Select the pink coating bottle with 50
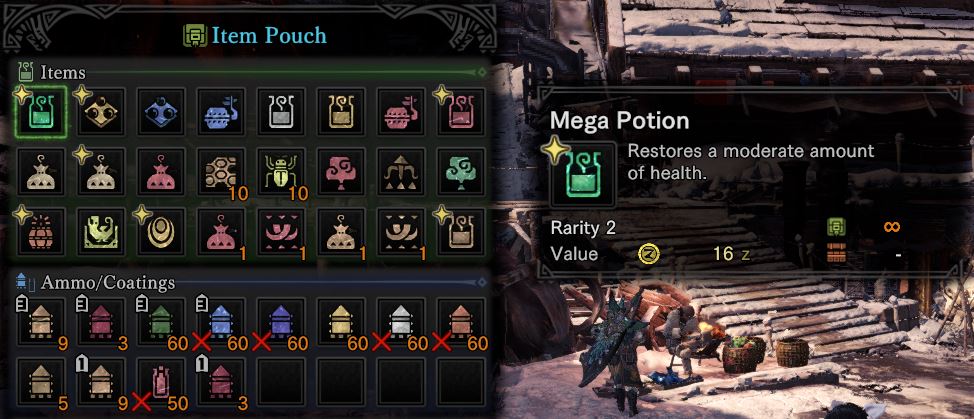Viewport: 974px width, 419px height. pyautogui.click(x=161, y=381)
